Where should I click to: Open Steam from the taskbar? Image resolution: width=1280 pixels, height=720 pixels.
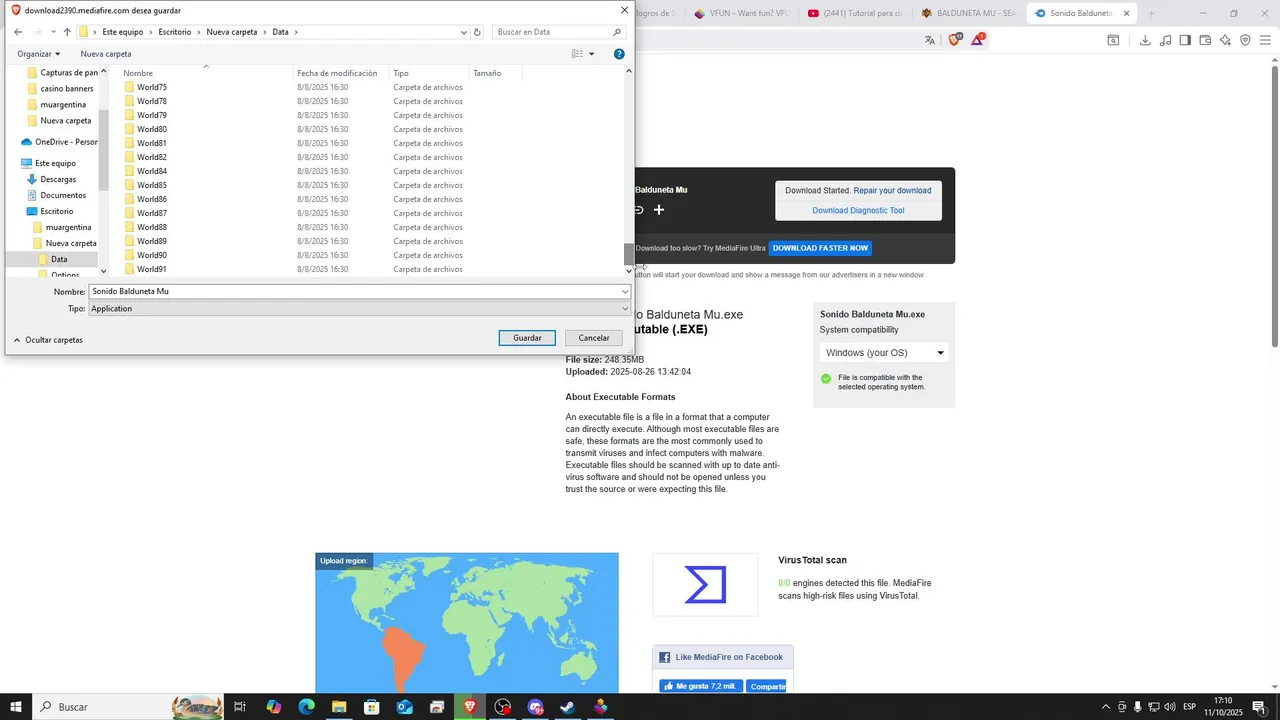(x=567, y=707)
